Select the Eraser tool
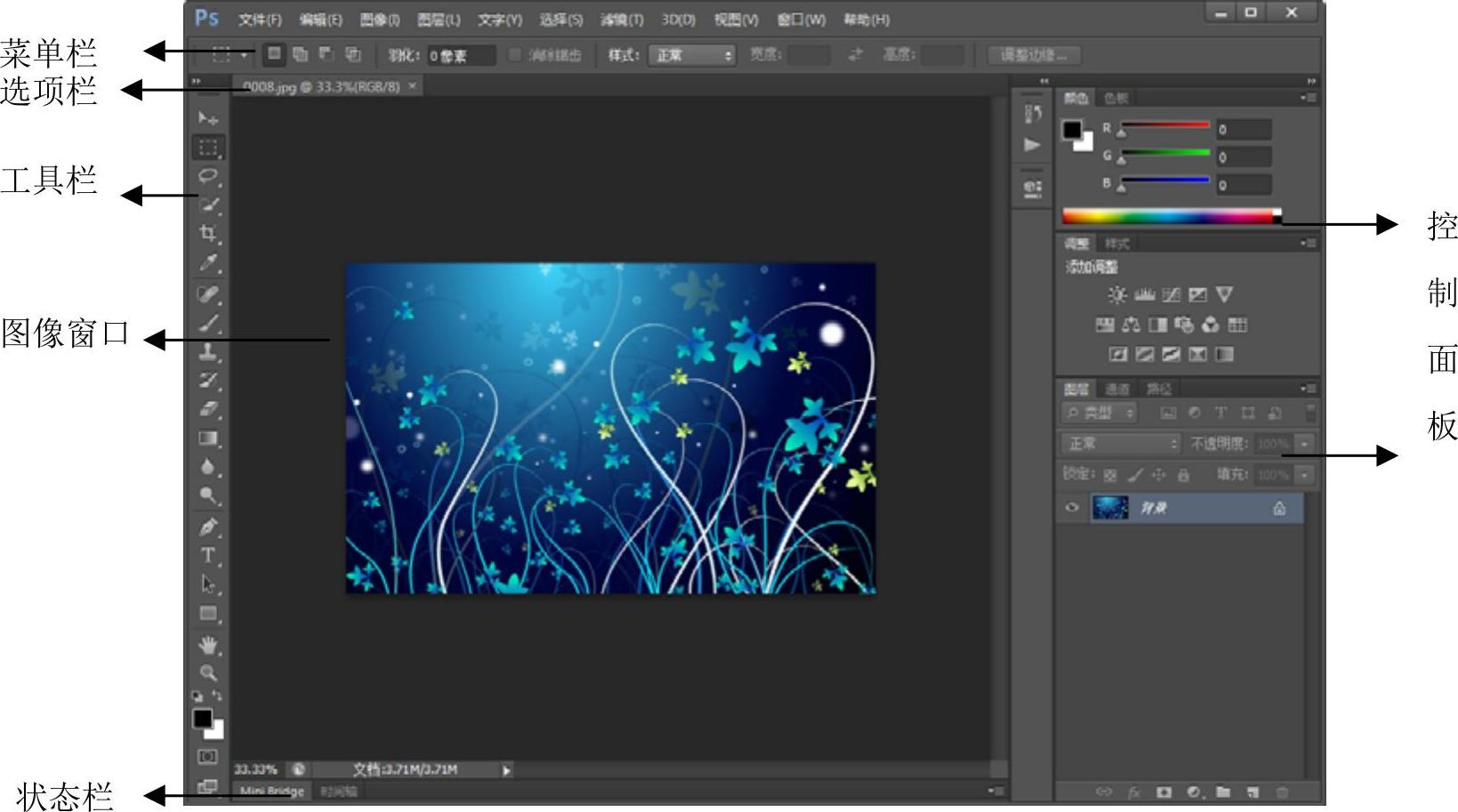Image resolution: width=1458 pixels, height=812 pixels. tap(208, 409)
